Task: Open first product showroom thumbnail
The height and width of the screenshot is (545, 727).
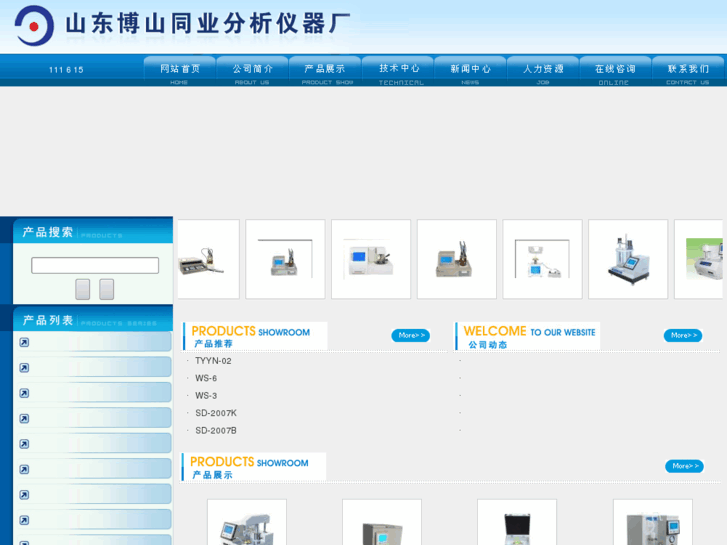Action: point(247,522)
